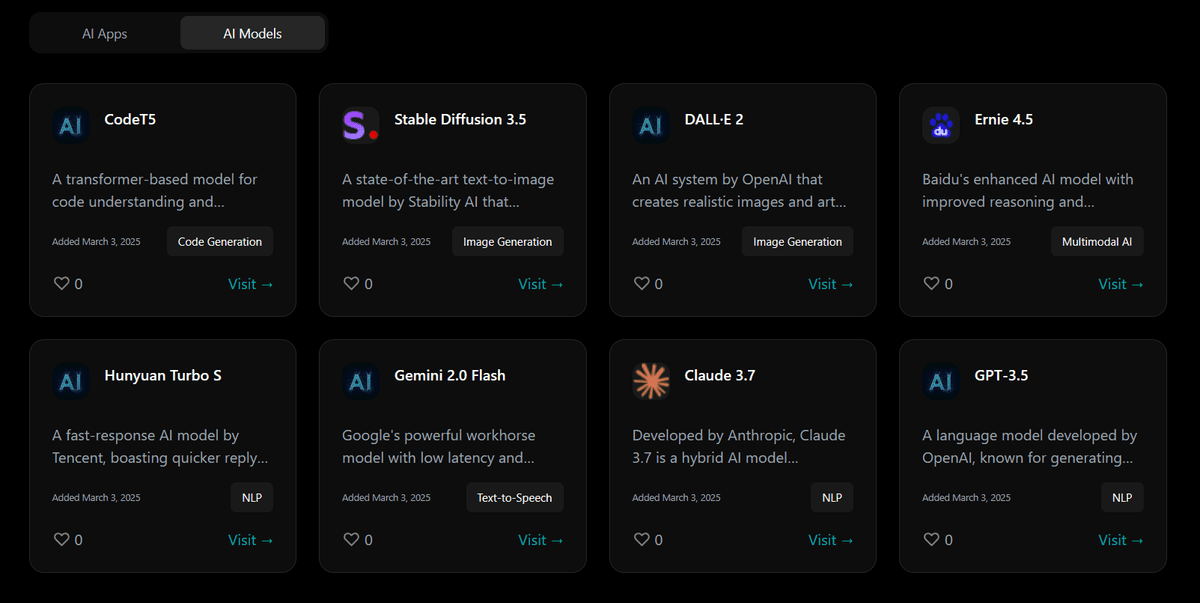Click the Code Generation tag on CodeT5

click(x=220, y=242)
